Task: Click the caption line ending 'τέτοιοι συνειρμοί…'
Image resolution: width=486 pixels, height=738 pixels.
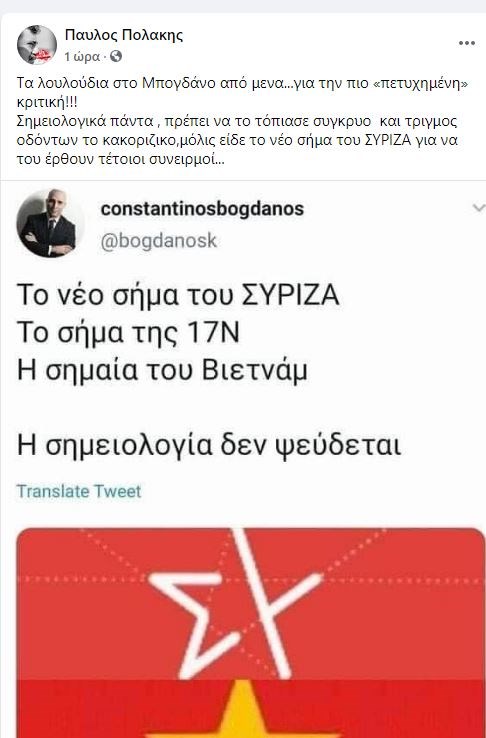Action: pyautogui.click(x=121, y=160)
